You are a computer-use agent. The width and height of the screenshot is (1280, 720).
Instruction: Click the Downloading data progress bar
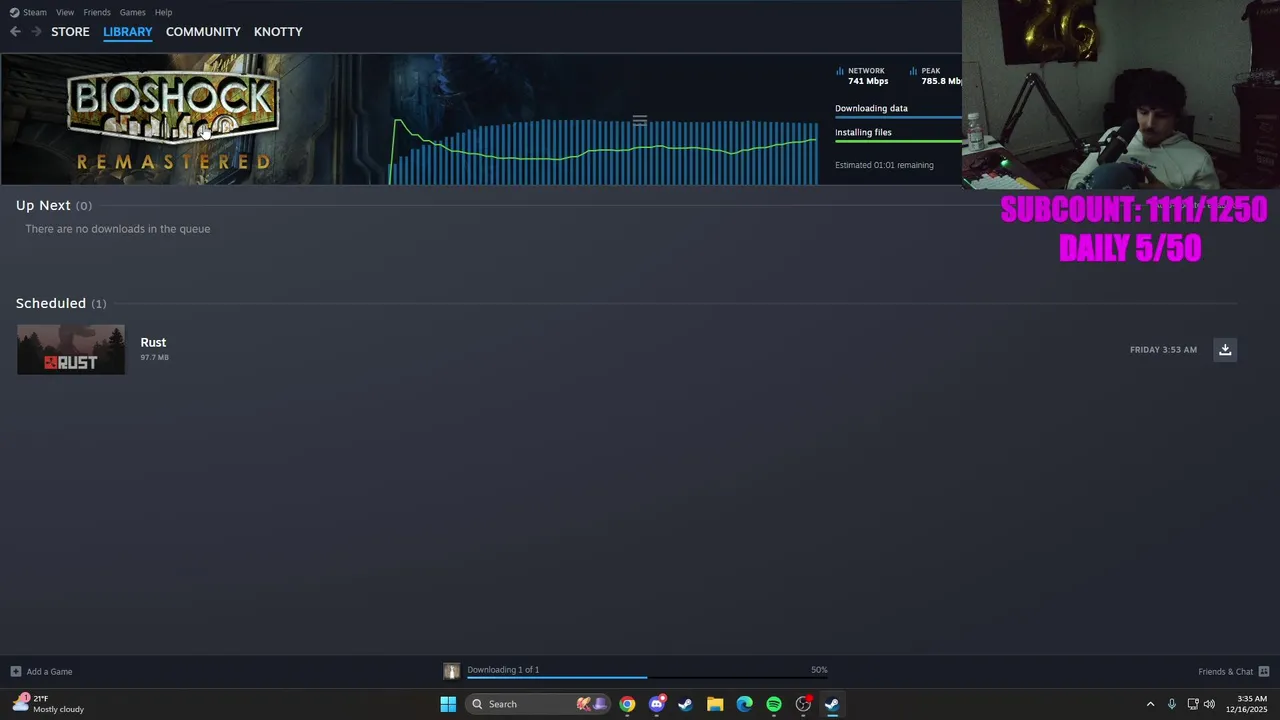[x=898, y=117]
